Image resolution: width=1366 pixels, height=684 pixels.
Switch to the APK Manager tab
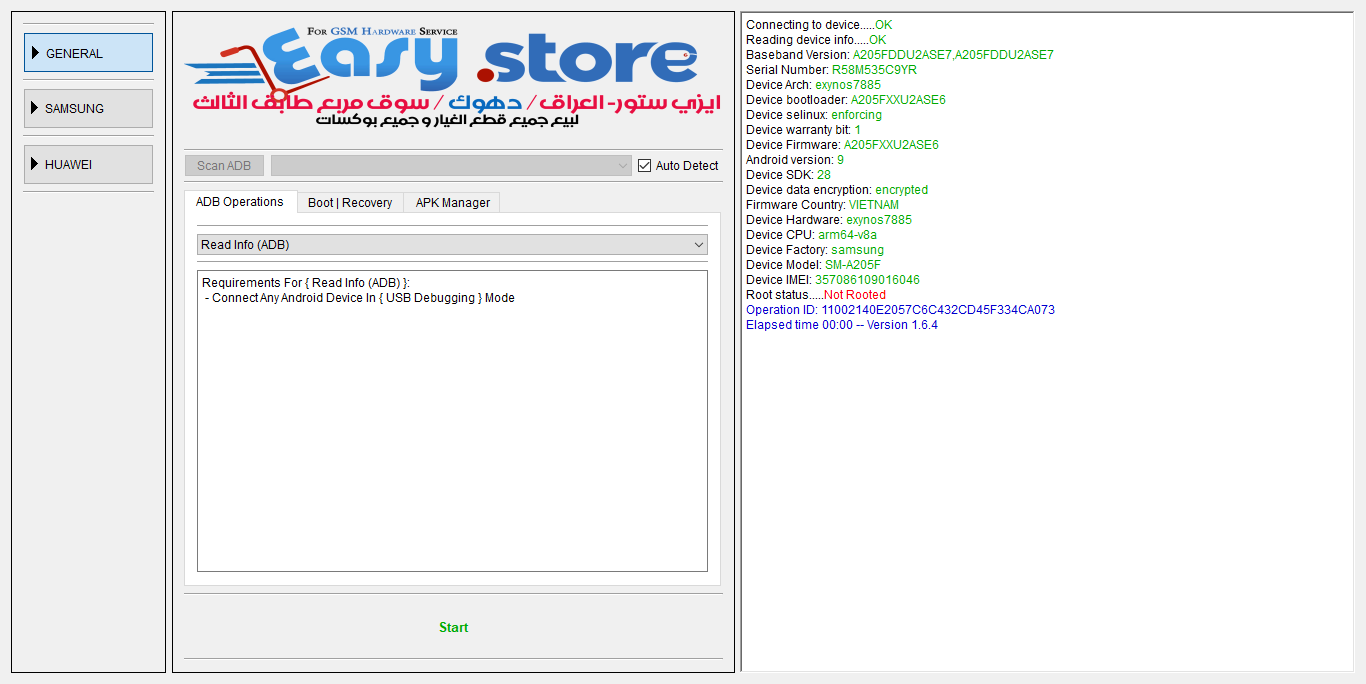tap(452, 203)
